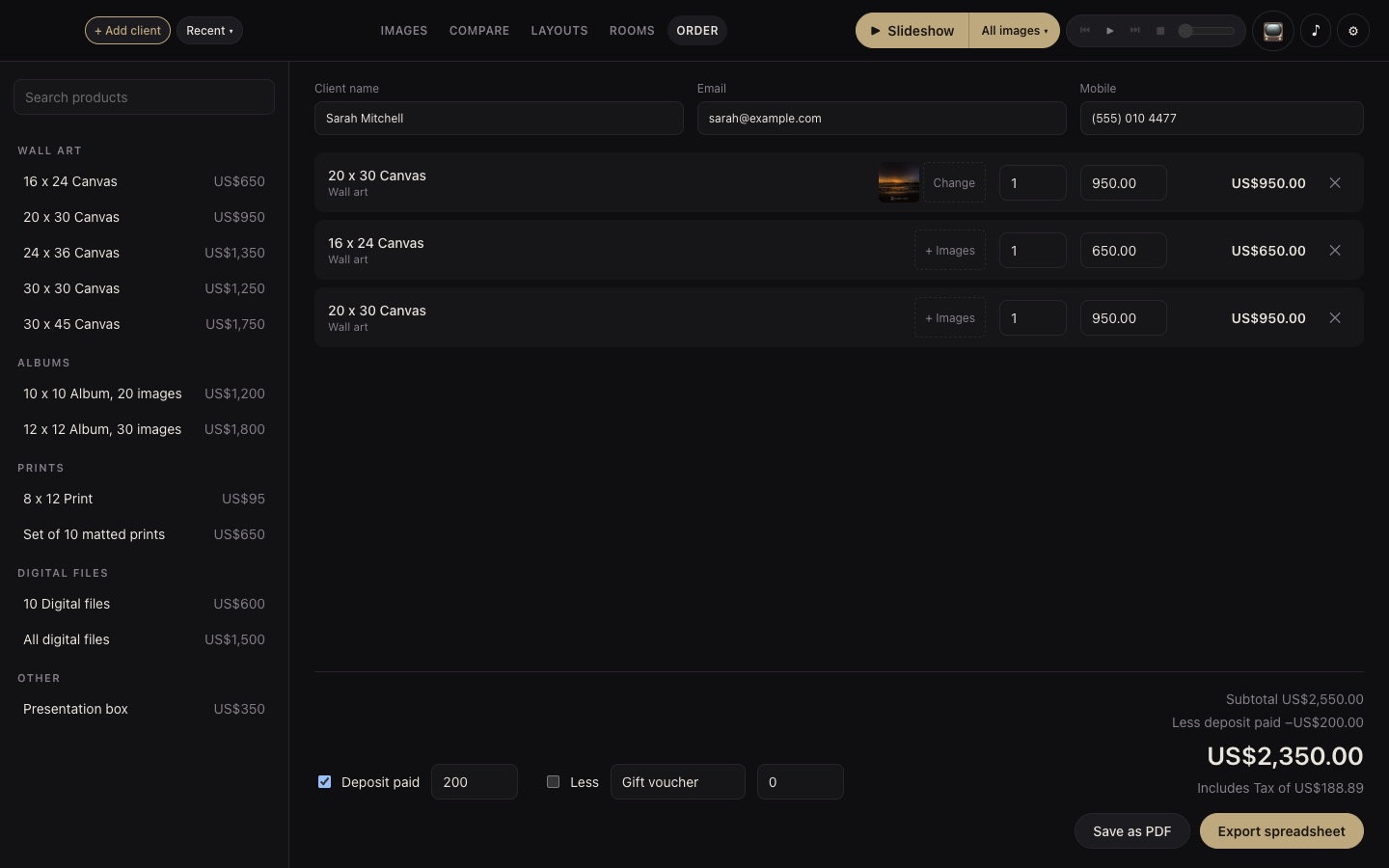Click quantity field of first 20 x 30 Canvas row
1389x868 pixels.
[x=1033, y=183]
